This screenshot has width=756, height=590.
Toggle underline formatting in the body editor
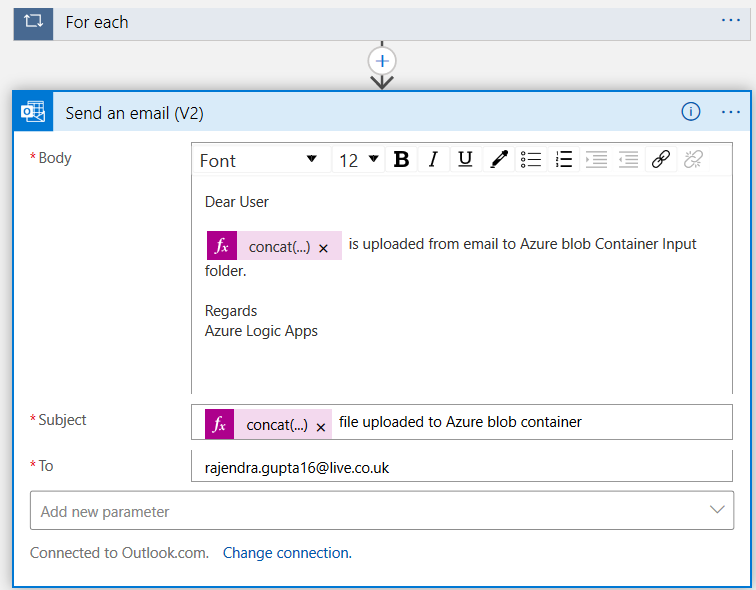tap(465, 160)
